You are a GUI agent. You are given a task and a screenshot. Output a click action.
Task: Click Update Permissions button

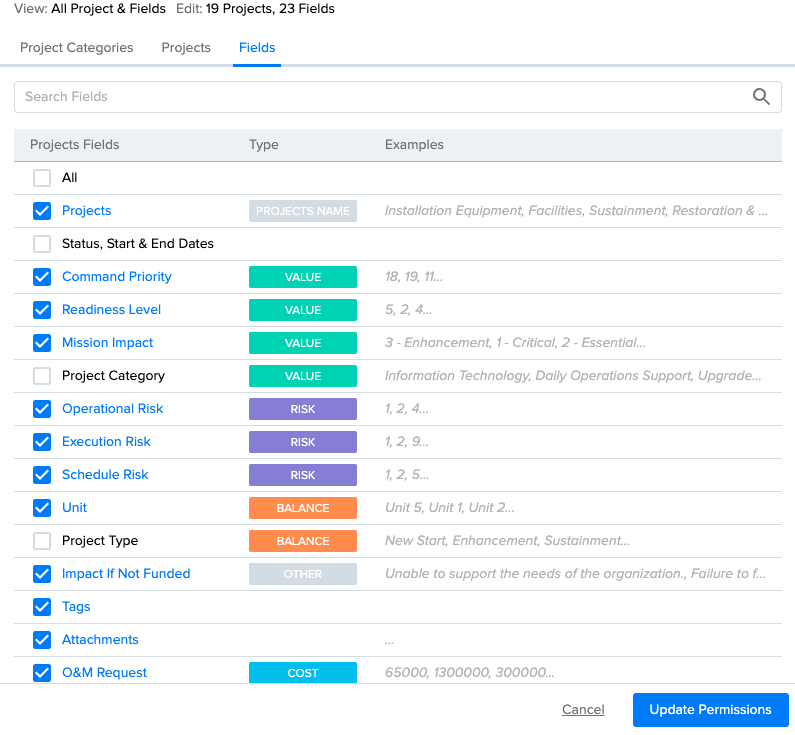tap(710, 709)
